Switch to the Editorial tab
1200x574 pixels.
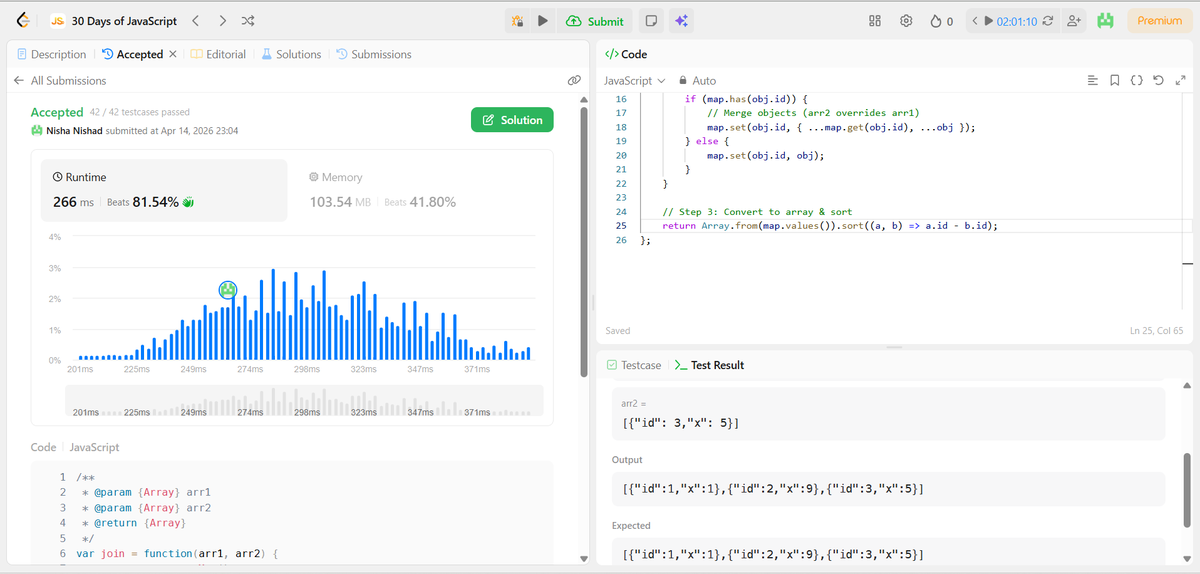[x=218, y=54]
